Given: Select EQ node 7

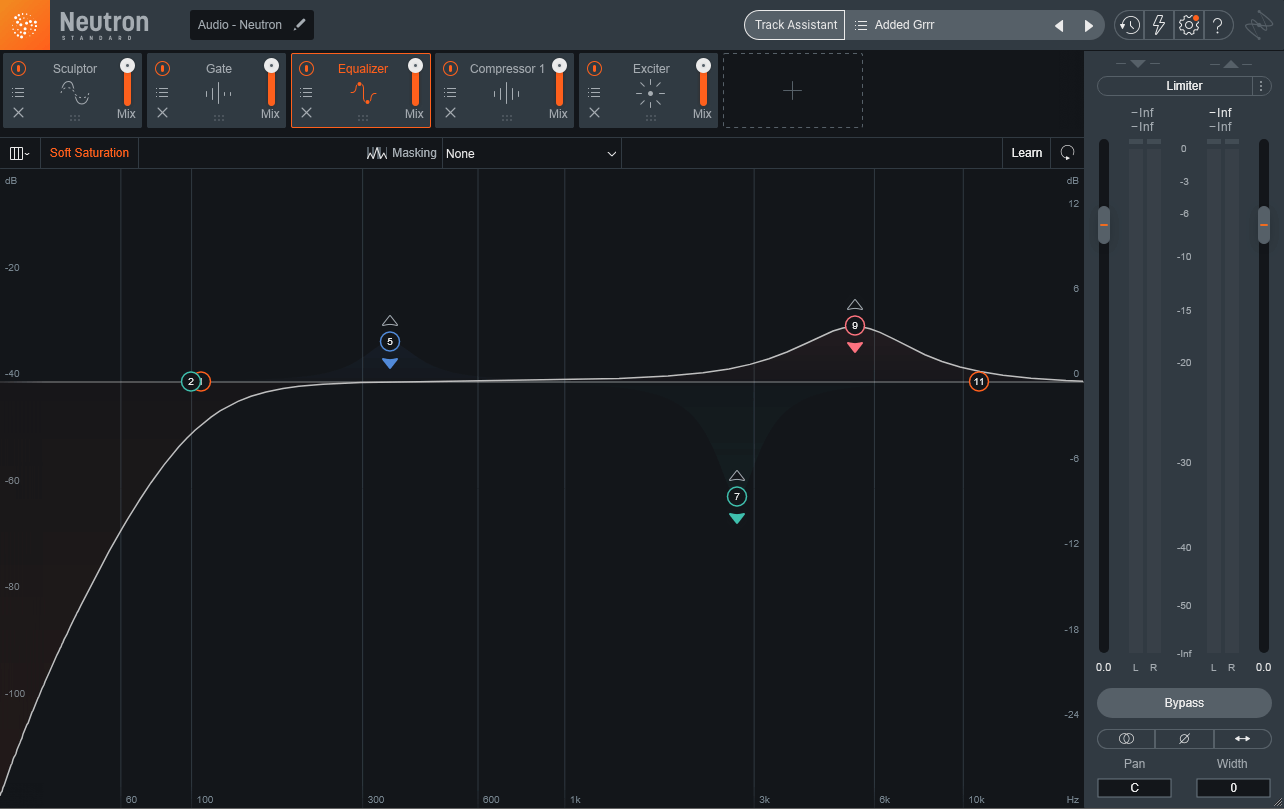Looking at the screenshot, I should coord(737,497).
